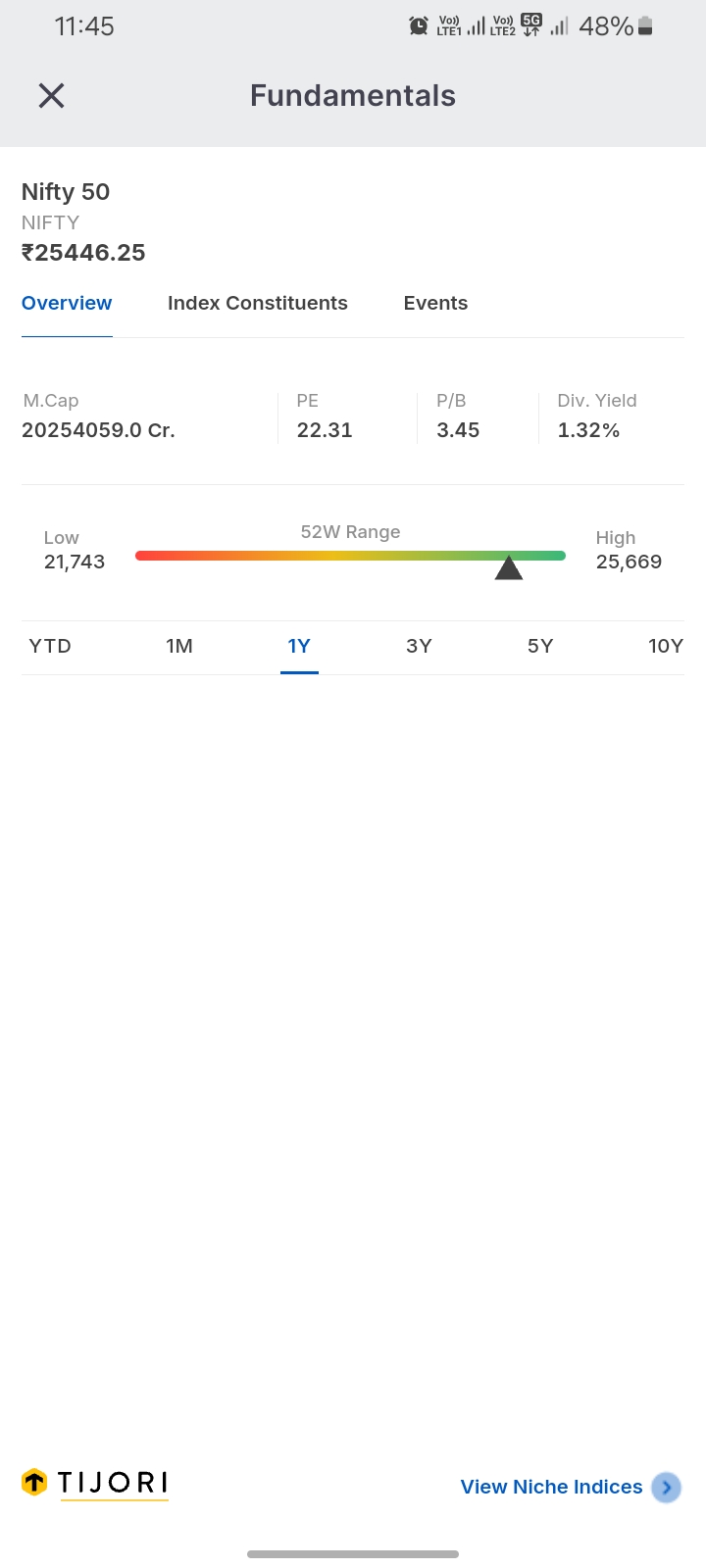Select the 3Y time period

click(419, 646)
